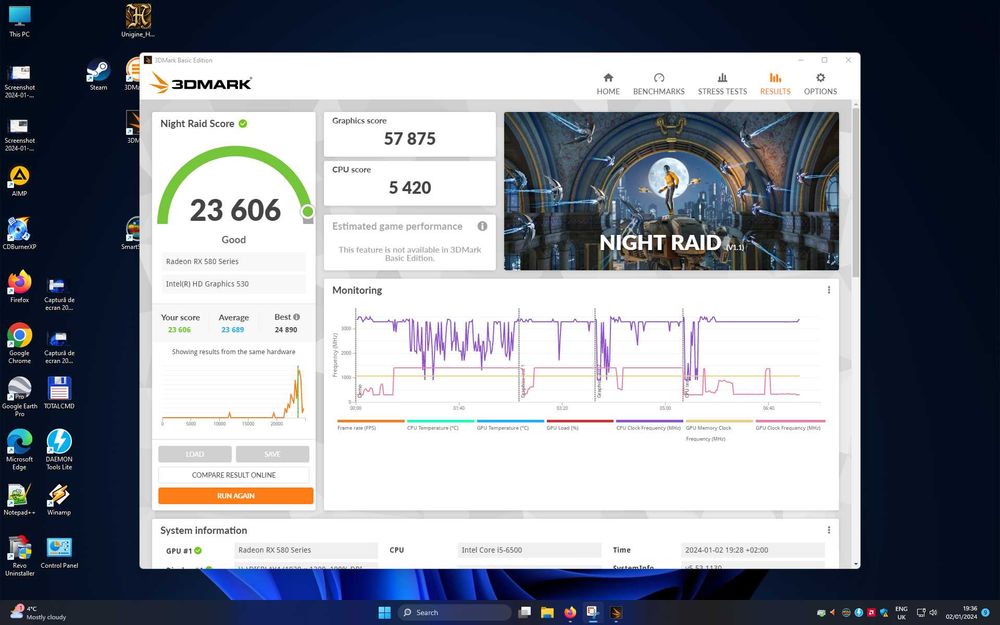Open the weather widget showing Mostly cloudy
Image resolution: width=1000 pixels, height=625 pixels.
40,612
